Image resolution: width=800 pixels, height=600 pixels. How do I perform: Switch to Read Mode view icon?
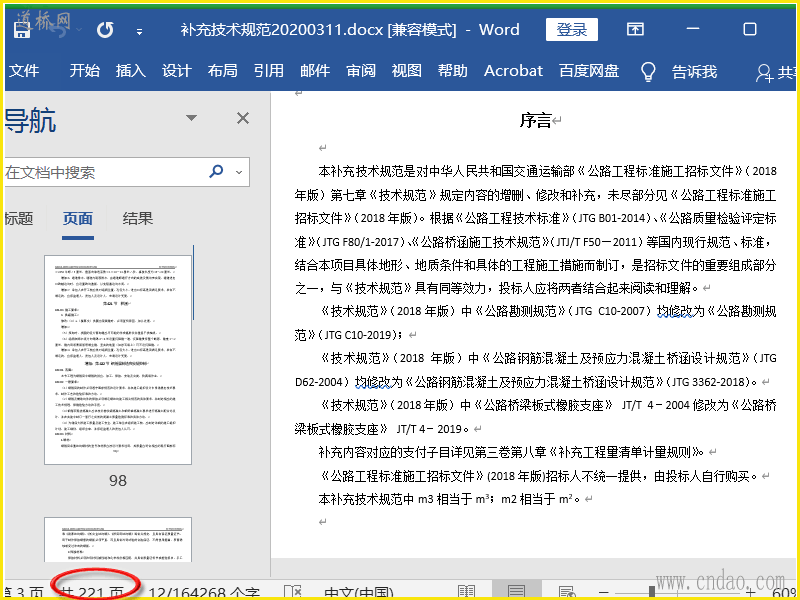tap(466, 592)
